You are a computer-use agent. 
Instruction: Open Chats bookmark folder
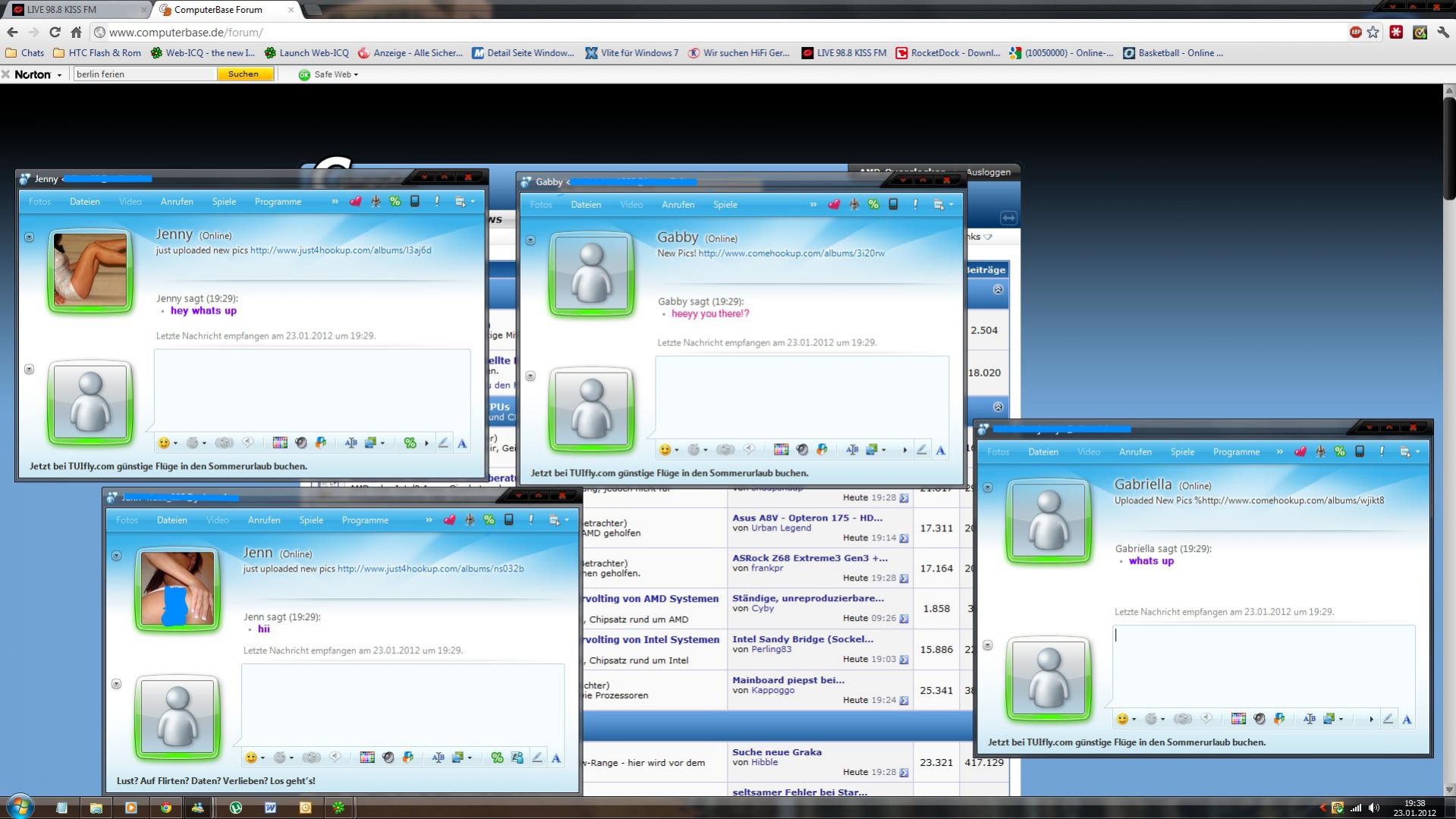coord(25,53)
